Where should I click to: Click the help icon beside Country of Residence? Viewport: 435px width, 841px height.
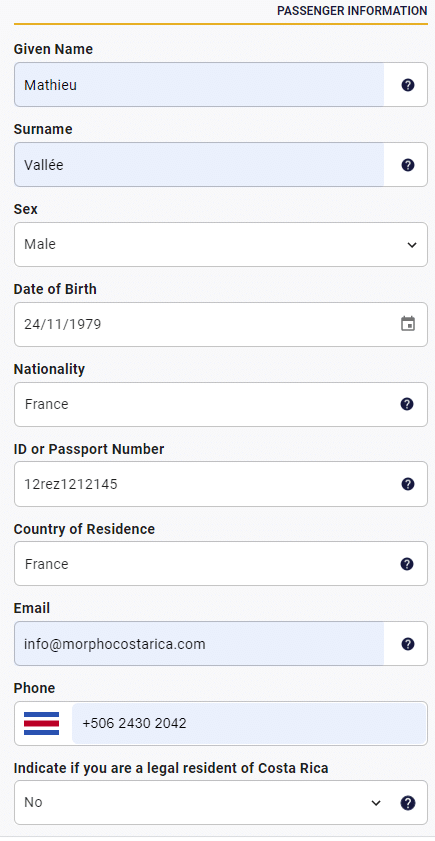[x=407, y=564]
